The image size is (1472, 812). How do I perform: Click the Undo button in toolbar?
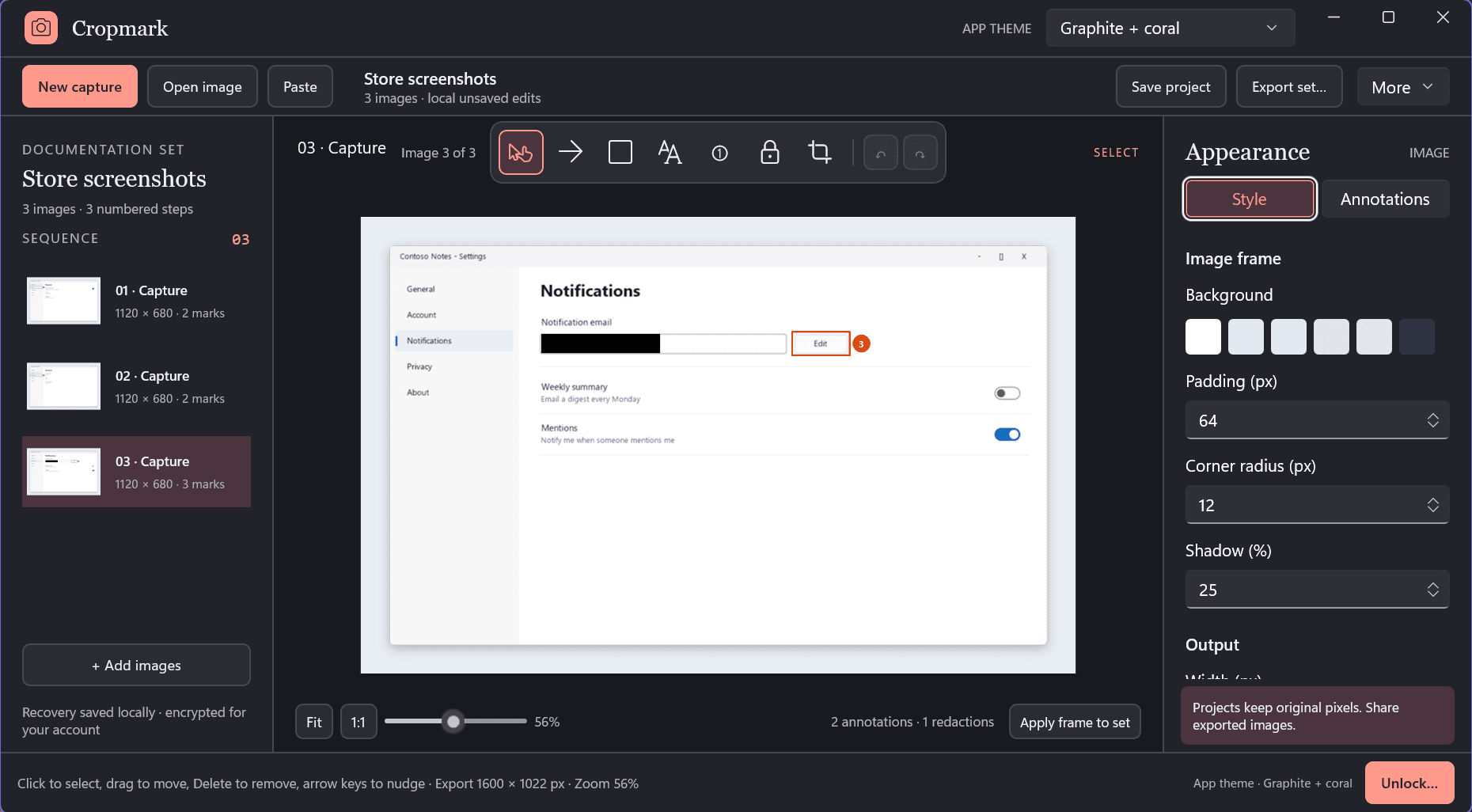(881, 154)
